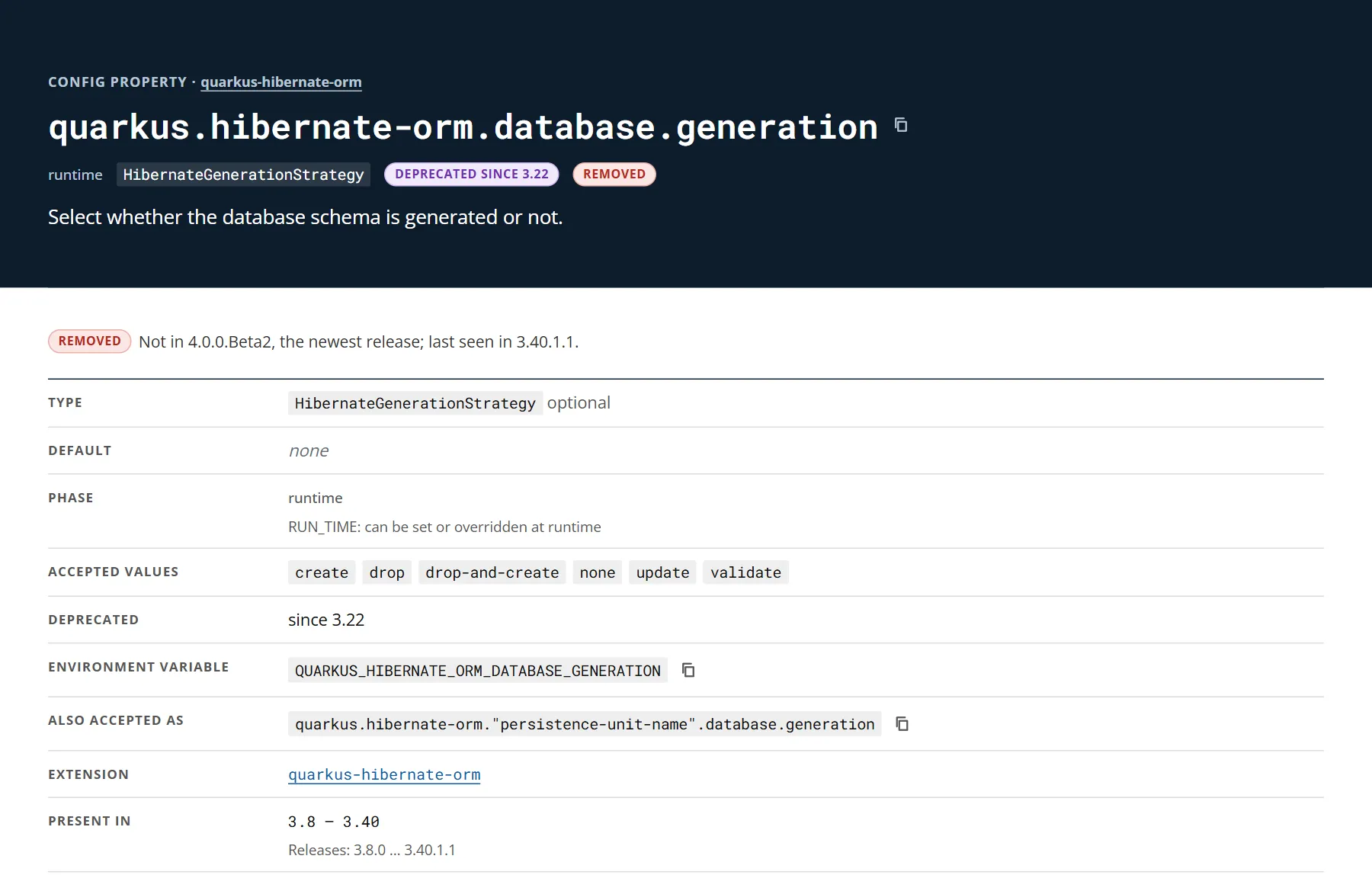Screen dimensions: 1372x891
Task: Click the '3.8 – 3.40' version range
Action: (334, 822)
